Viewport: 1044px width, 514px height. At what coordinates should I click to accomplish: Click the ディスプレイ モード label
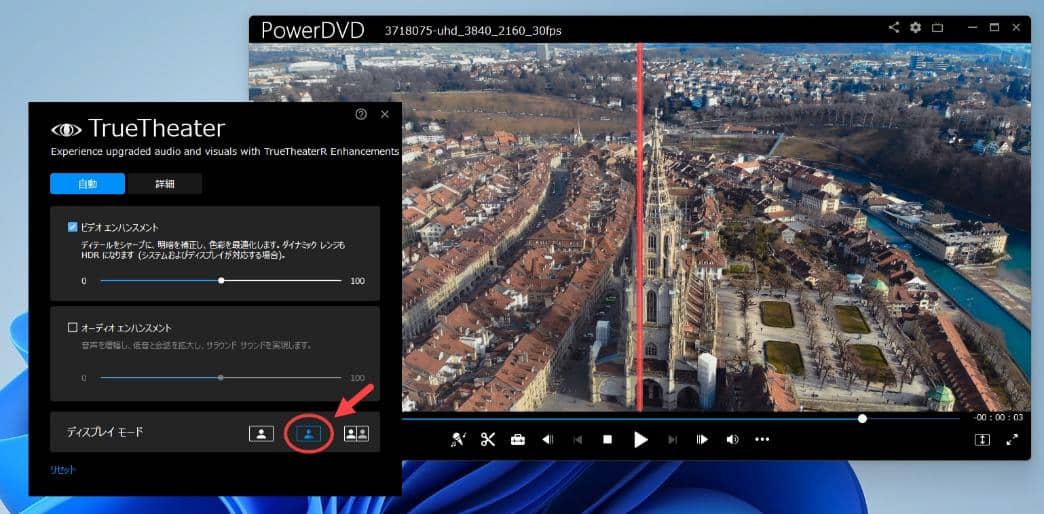tap(105, 432)
